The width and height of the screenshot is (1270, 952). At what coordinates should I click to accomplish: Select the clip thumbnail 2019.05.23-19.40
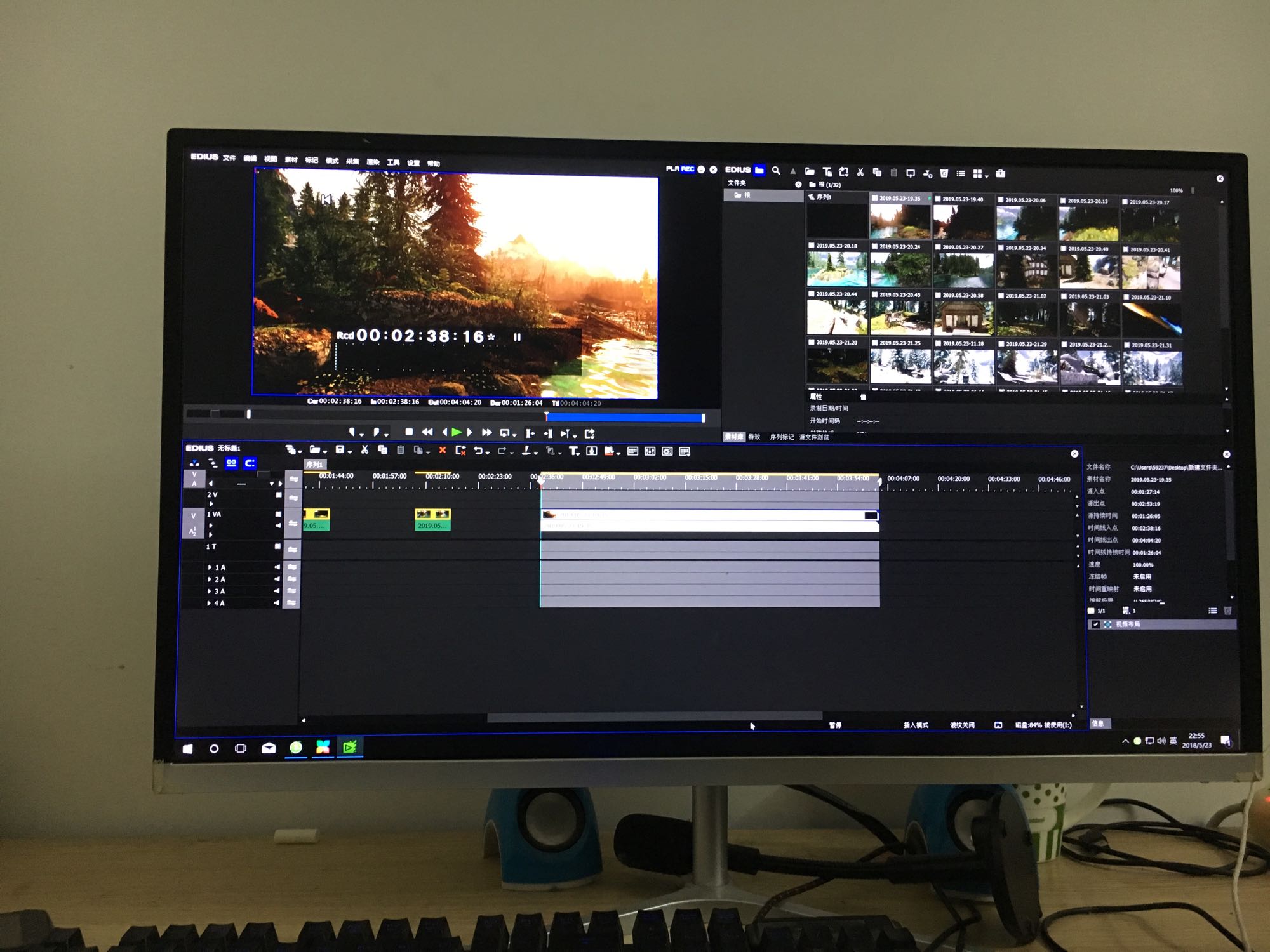(x=963, y=217)
